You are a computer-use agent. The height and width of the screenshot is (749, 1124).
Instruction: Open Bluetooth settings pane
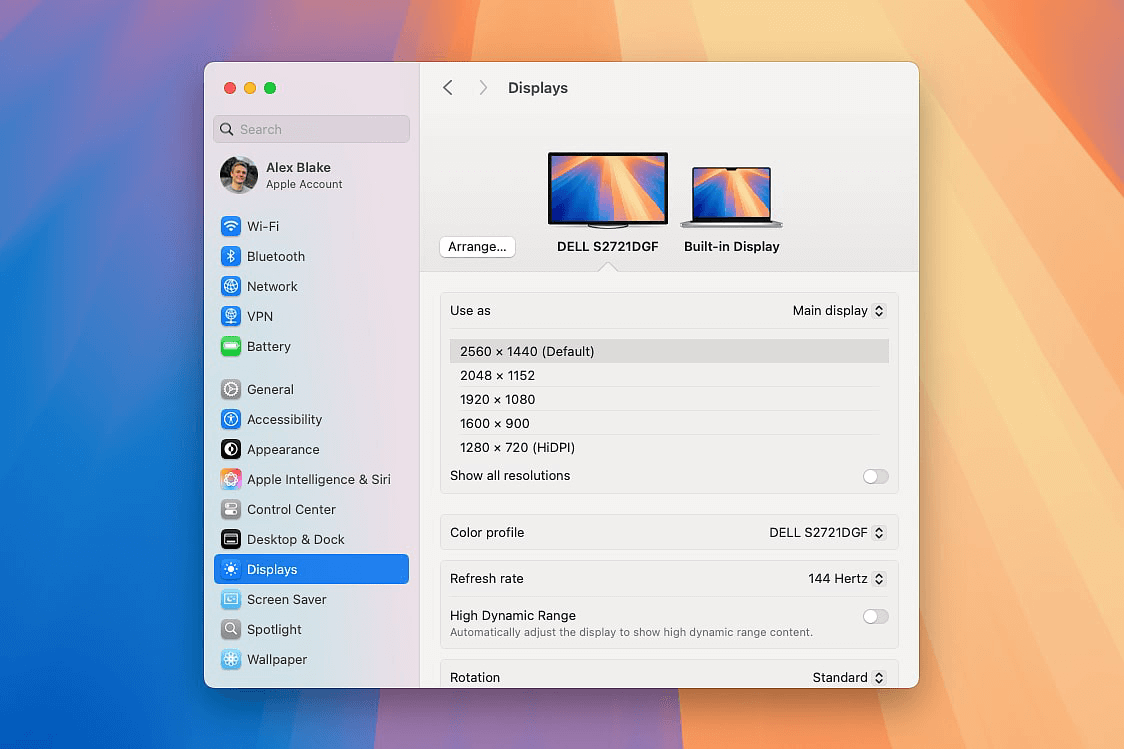[311, 257]
